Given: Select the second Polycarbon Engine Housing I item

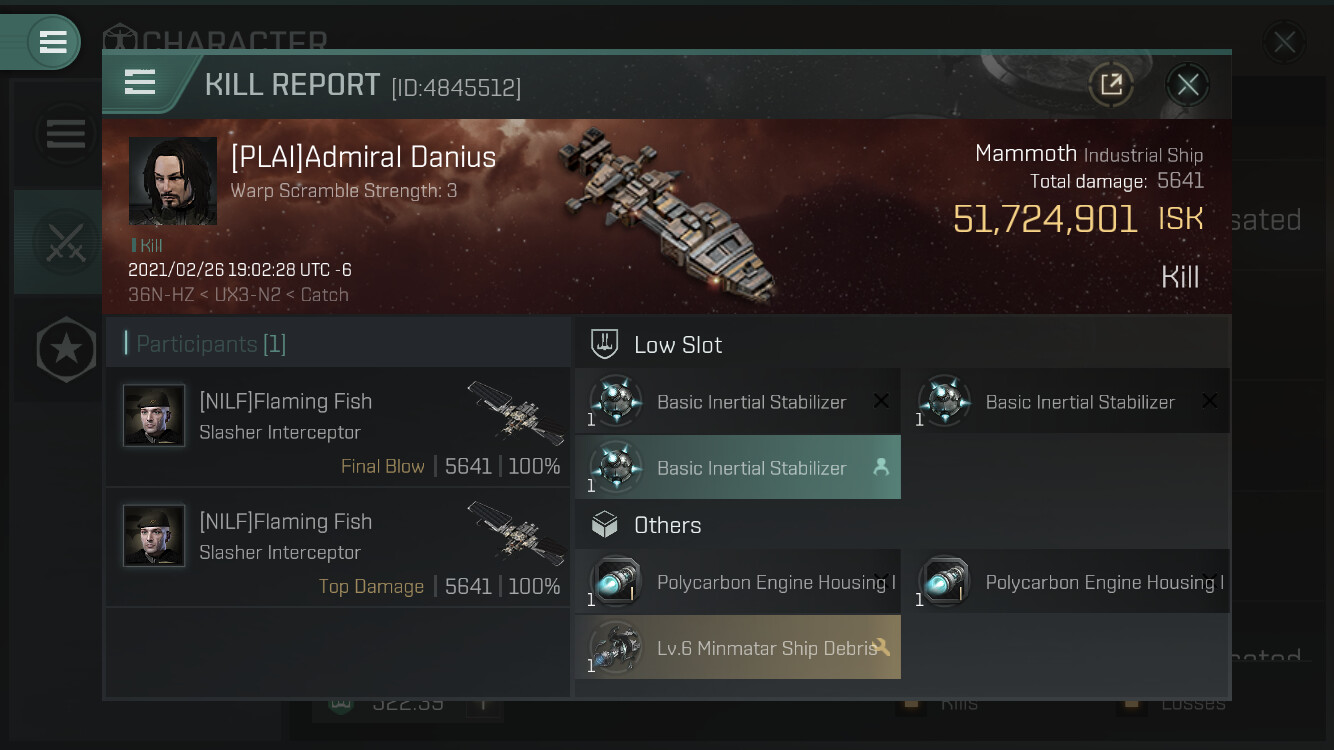Looking at the screenshot, I should pos(1066,582).
